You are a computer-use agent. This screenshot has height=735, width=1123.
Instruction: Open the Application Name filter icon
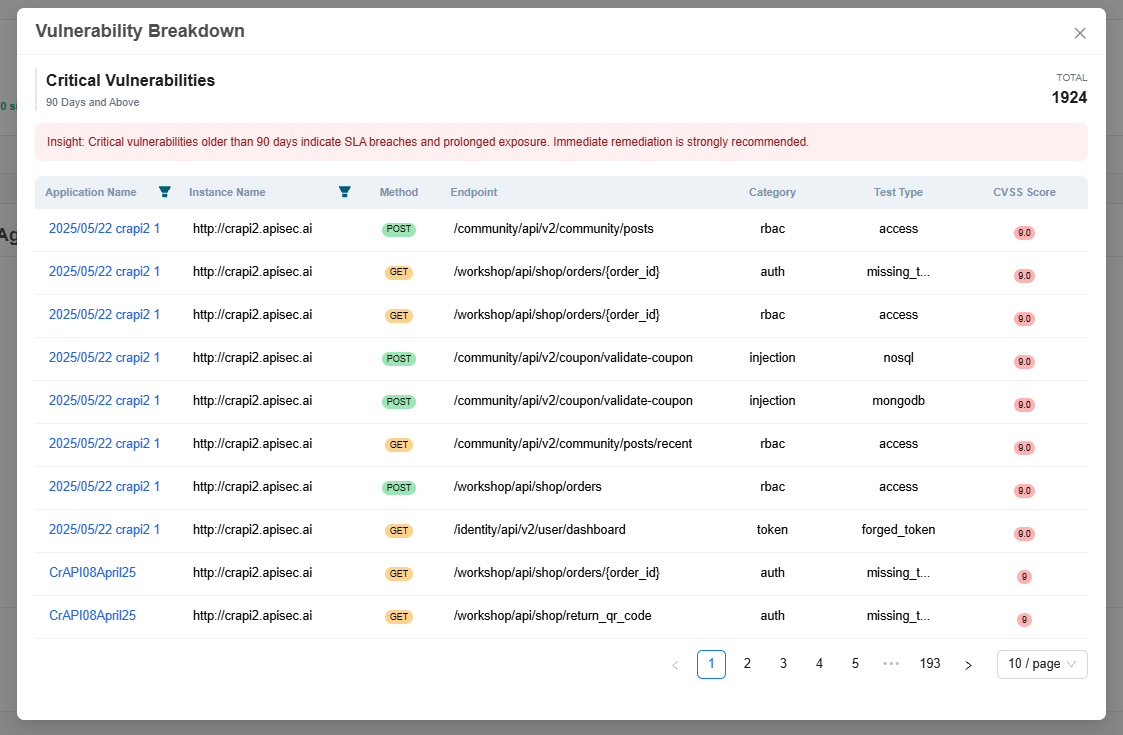[x=165, y=192]
